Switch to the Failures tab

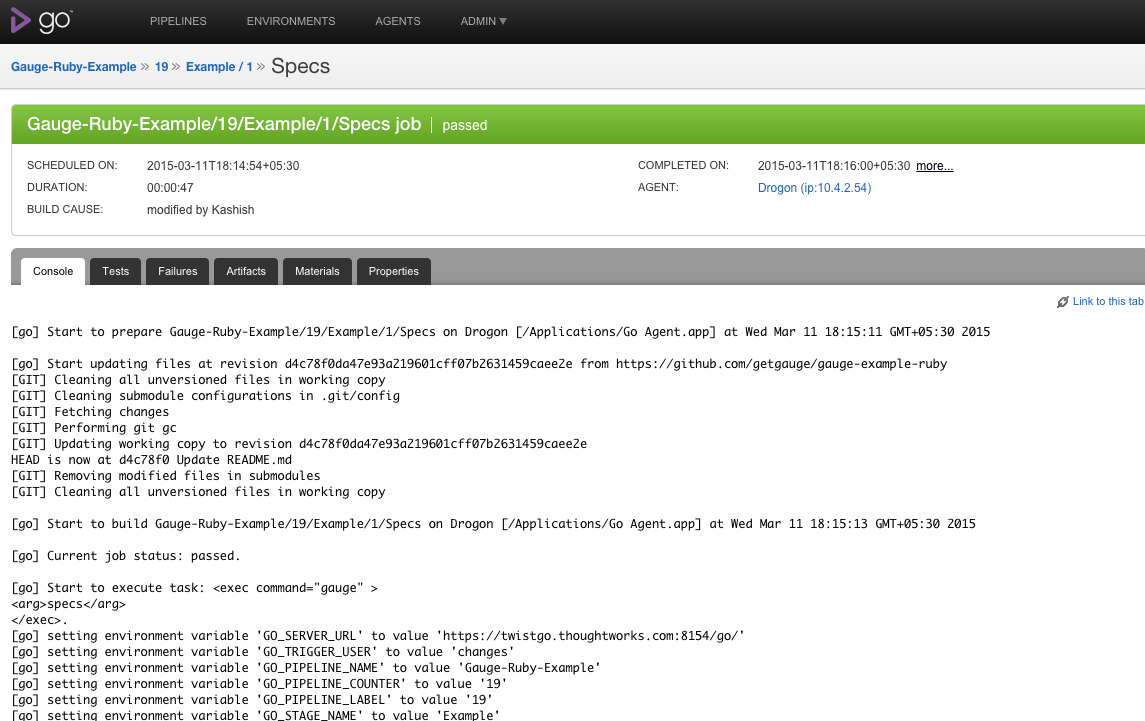[x=177, y=271]
